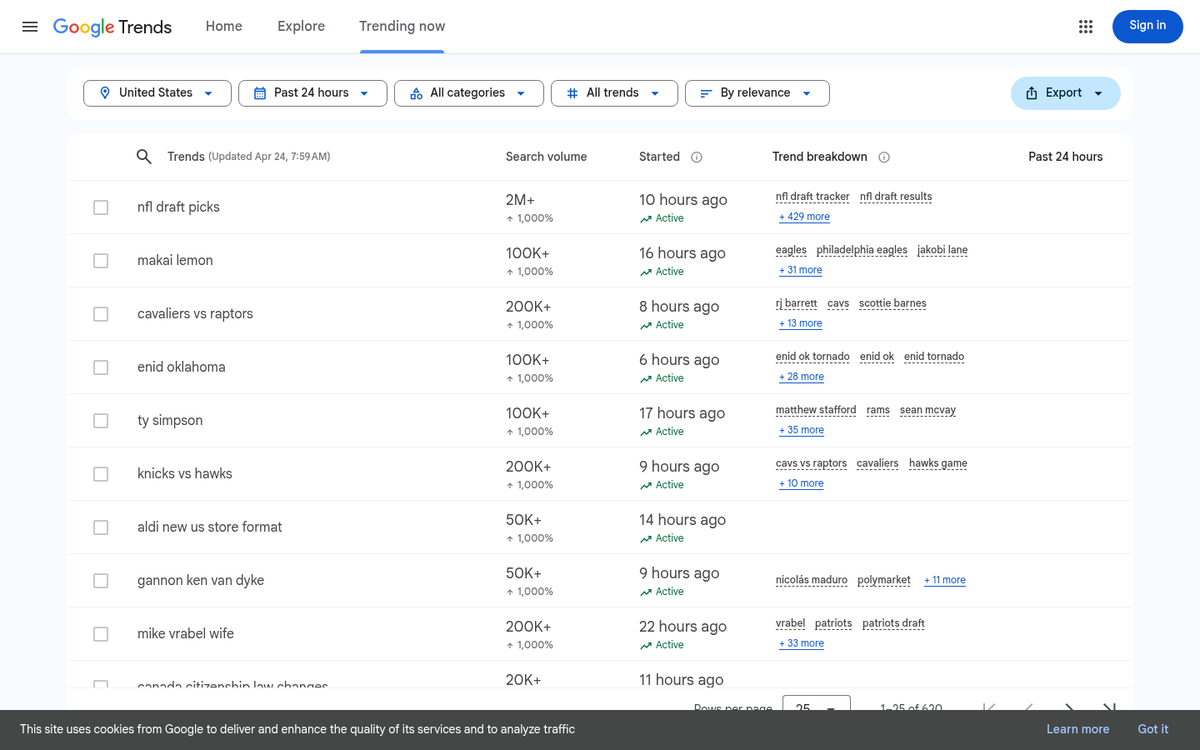The width and height of the screenshot is (1200, 750).
Task: Select the makai lemon row checkbox
Action: click(x=100, y=260)
